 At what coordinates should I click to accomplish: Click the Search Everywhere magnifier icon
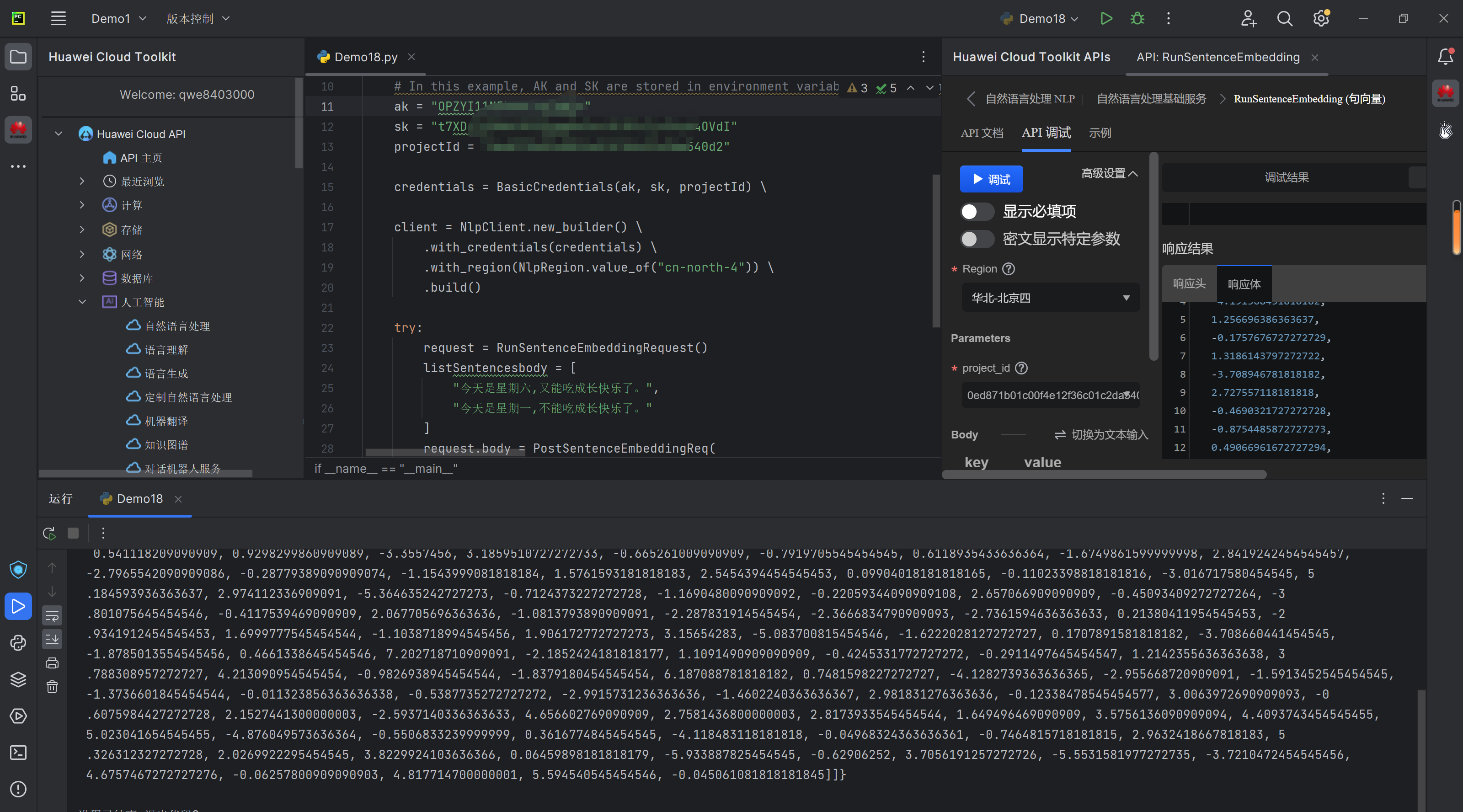coord(1285,19)
